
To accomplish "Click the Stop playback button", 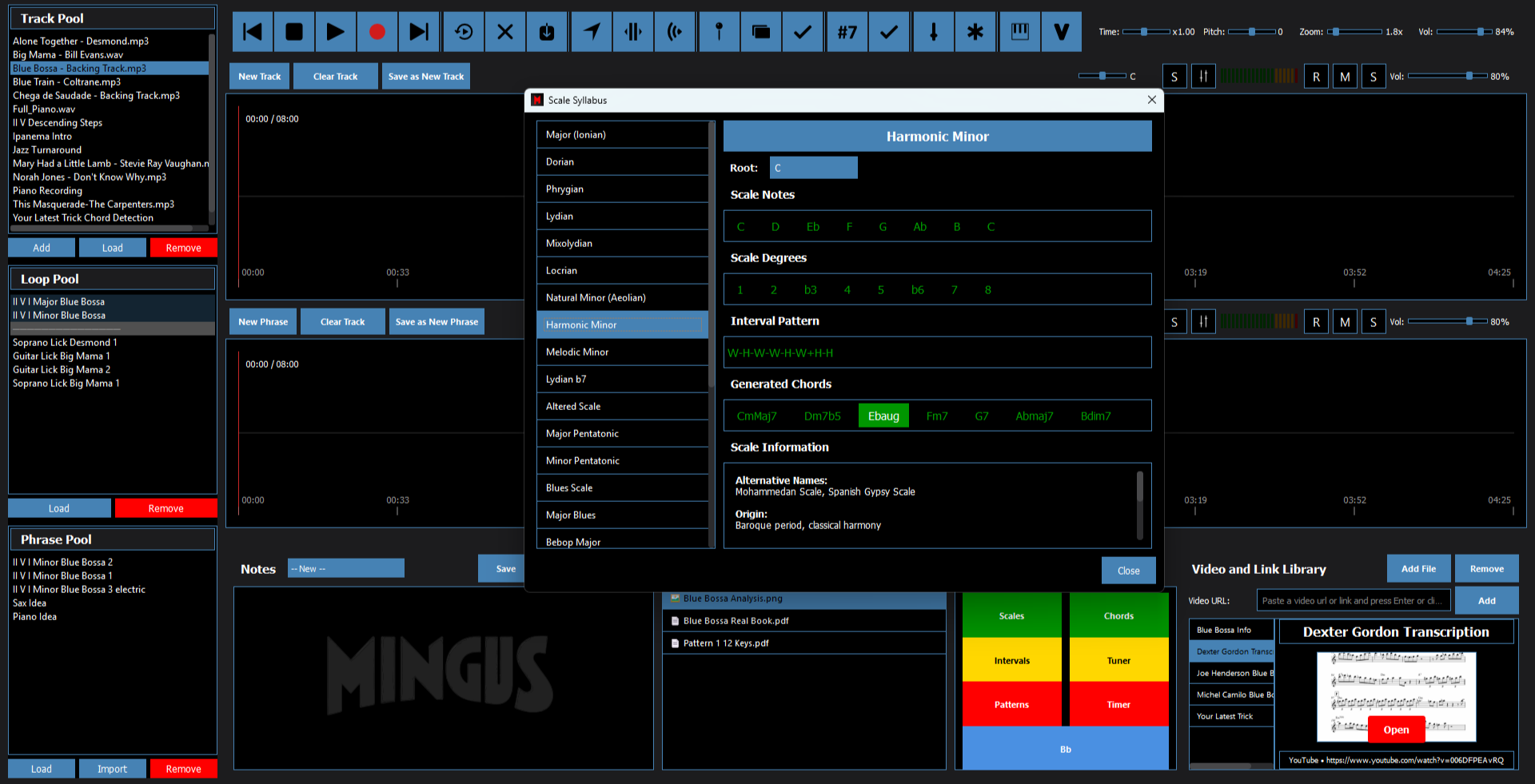I will 294,32.
